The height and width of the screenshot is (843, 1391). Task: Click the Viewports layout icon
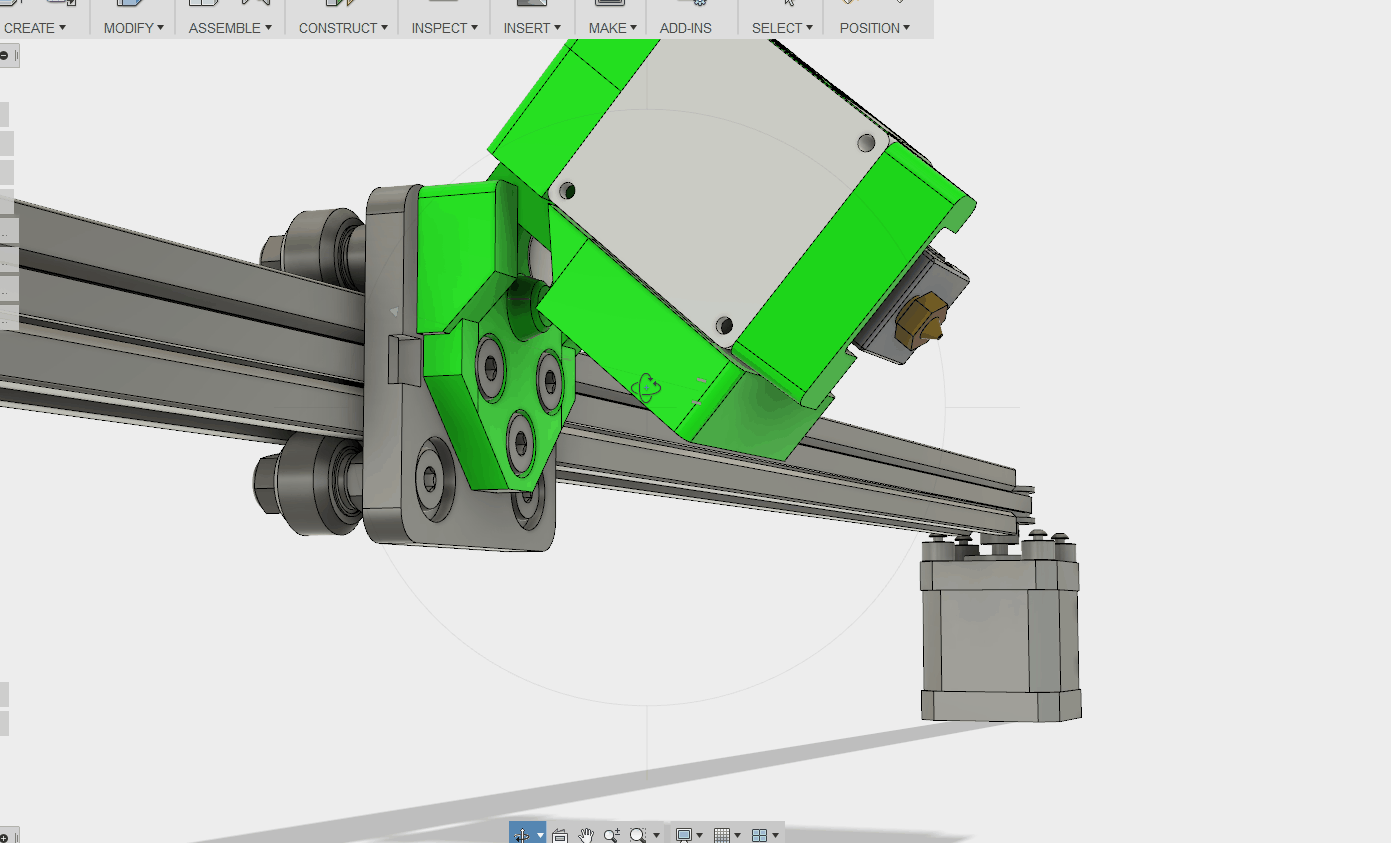pos(760,835)
